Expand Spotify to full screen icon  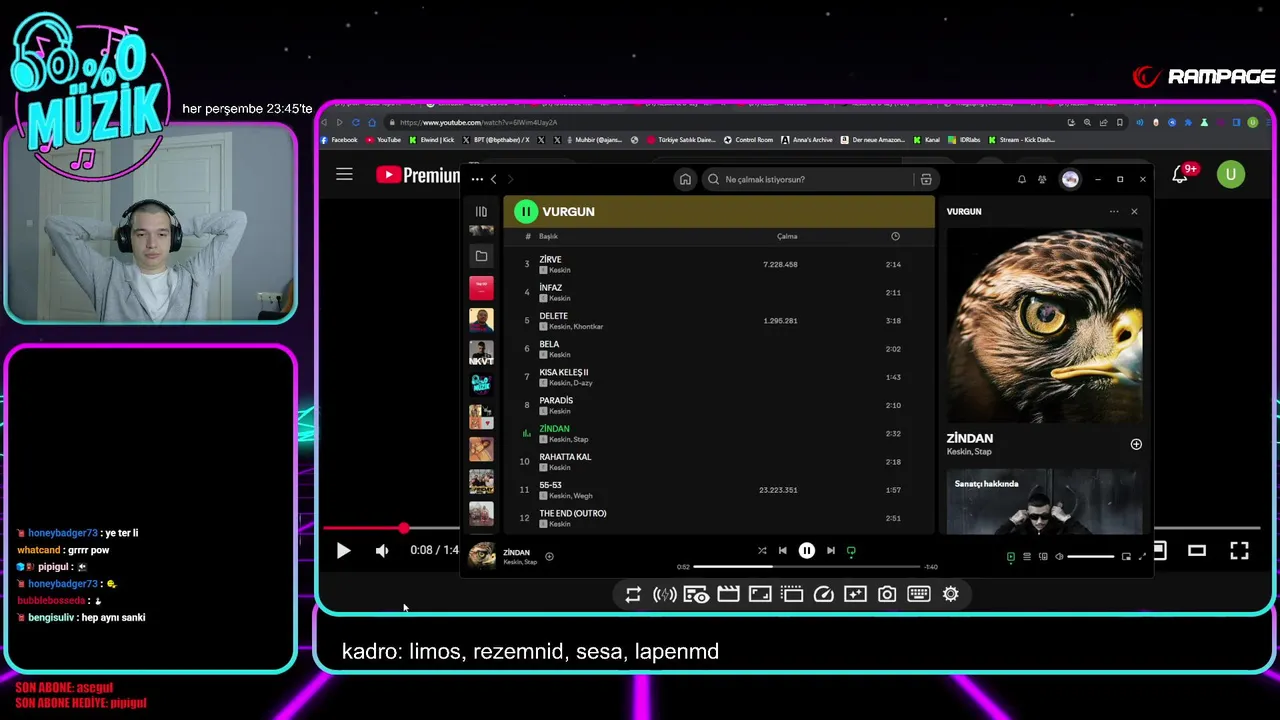click(x=1142, y=557)
